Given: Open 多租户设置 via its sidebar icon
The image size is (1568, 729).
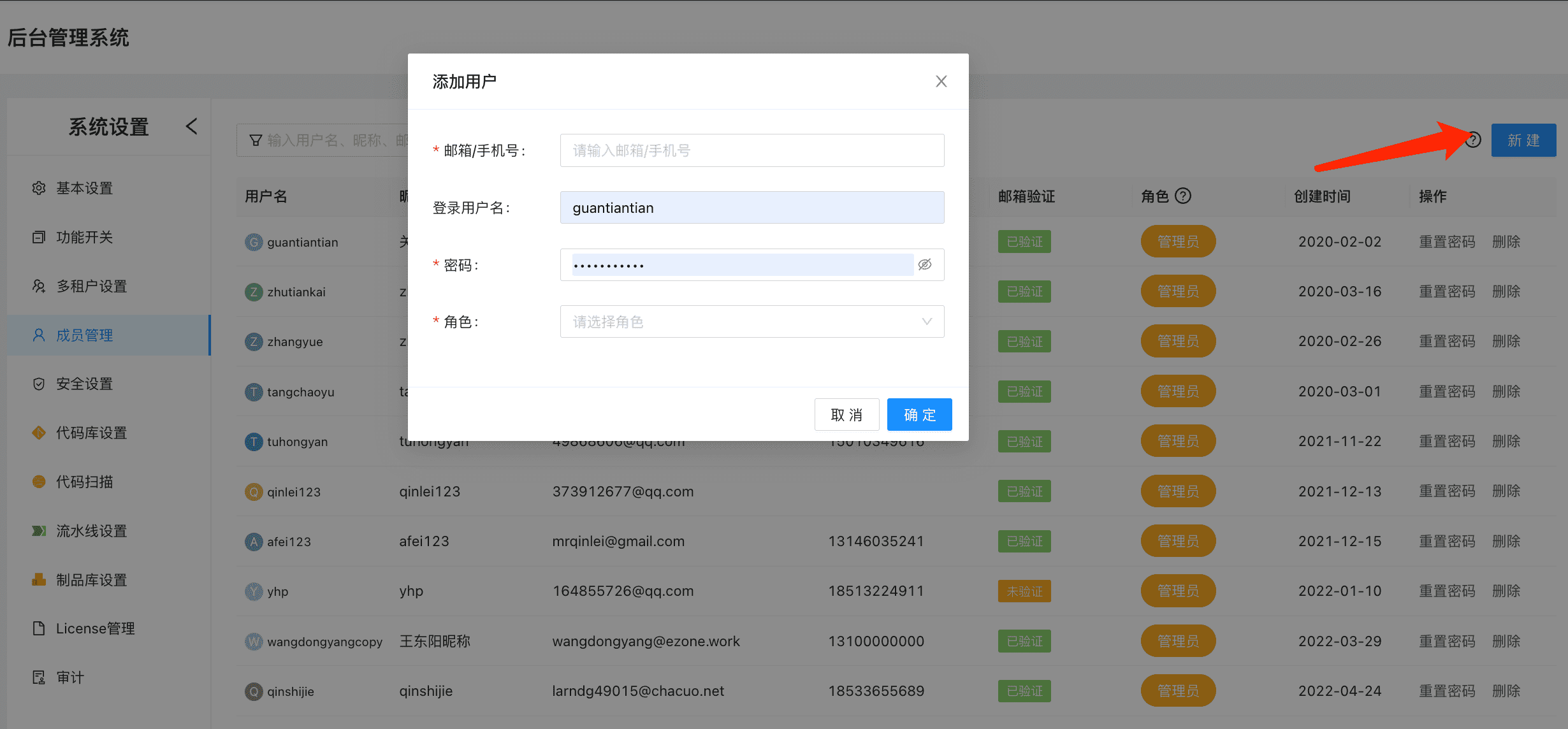Looking at the screenshot, I should tap(38, 285).
